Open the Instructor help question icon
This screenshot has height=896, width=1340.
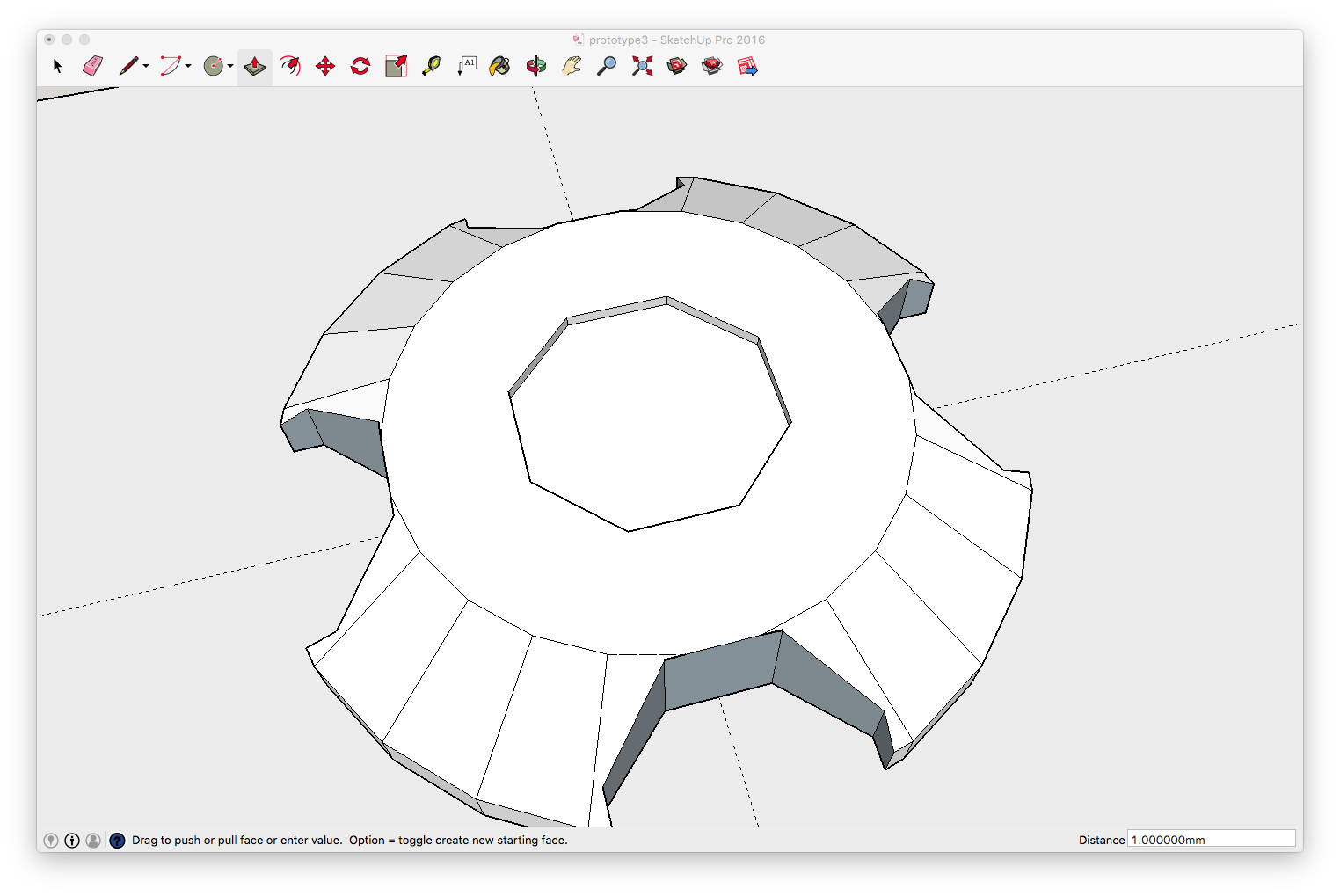coord(117,841)
